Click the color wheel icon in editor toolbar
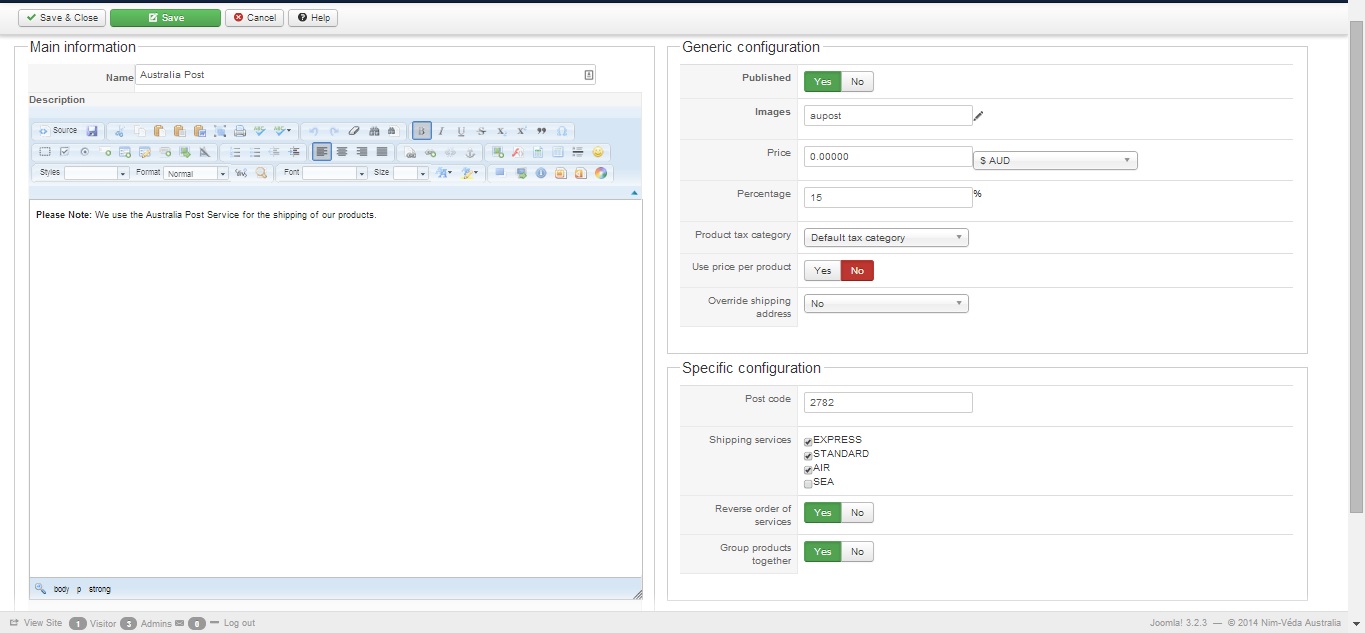Screen dimensions: 1365x633 tap(601, 173)
